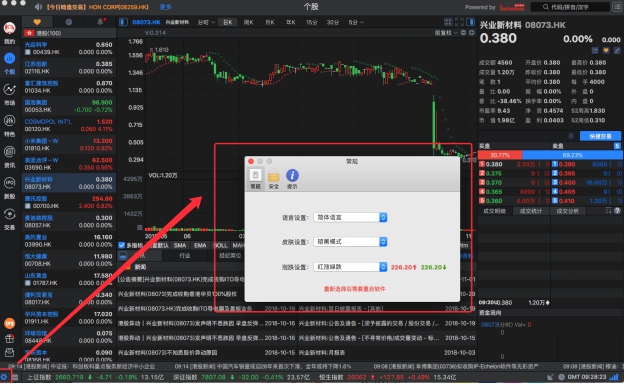The height and width of the screenshot is (384, 624).
Task: Open the 5分 timeframe dropdown
Action: (x=356, y=22)
